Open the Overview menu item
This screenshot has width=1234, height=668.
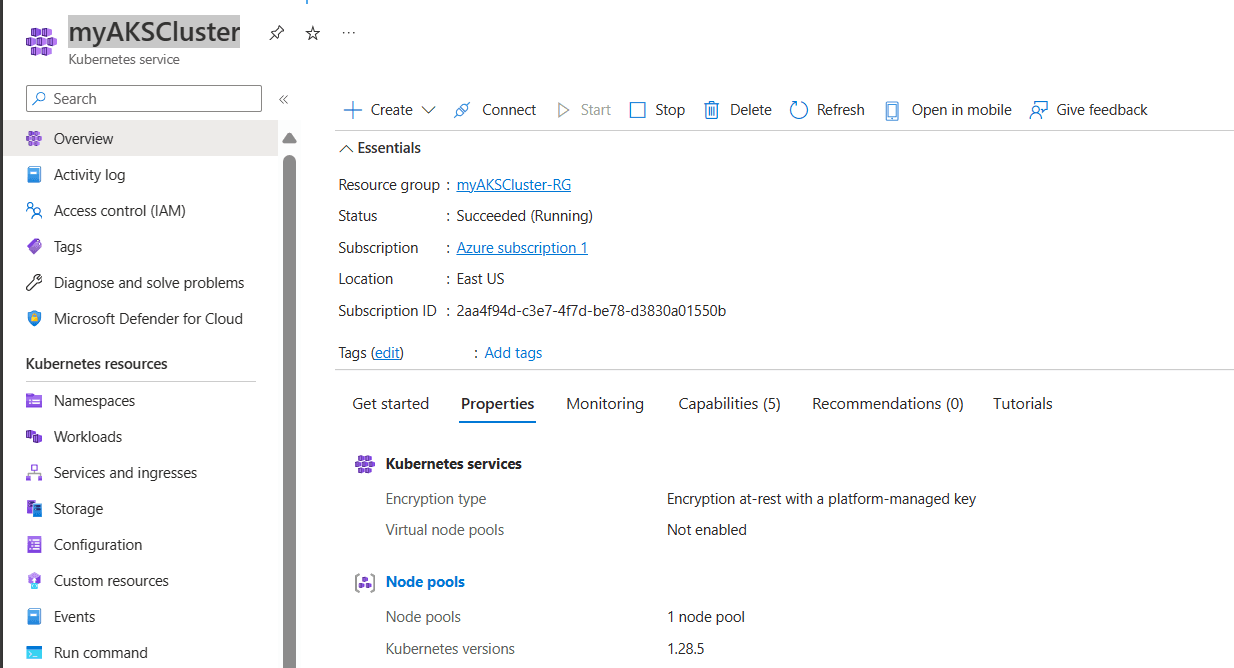click(141, 139)
